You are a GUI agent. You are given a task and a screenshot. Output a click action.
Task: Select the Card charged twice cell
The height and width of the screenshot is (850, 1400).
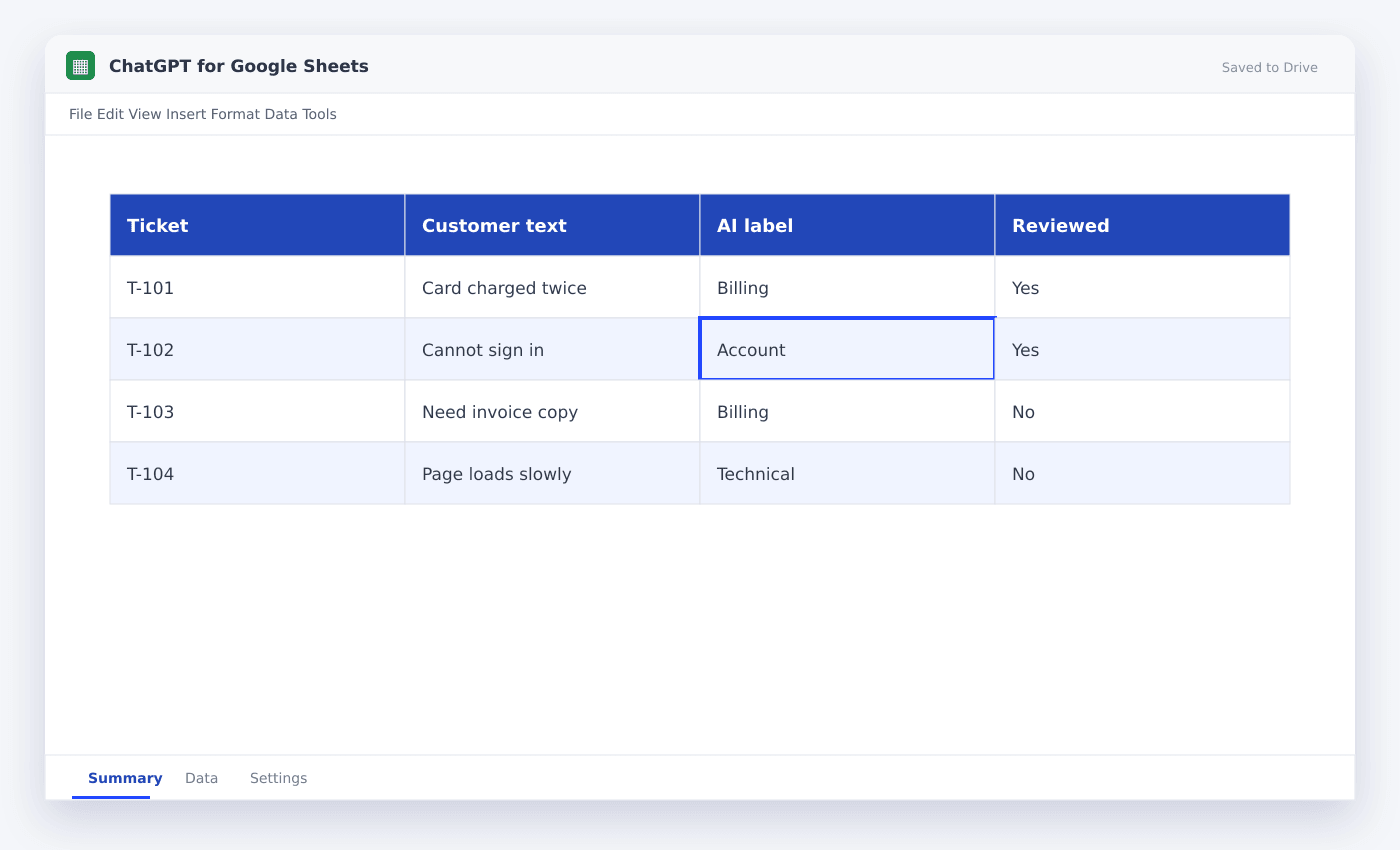point(553,287)
